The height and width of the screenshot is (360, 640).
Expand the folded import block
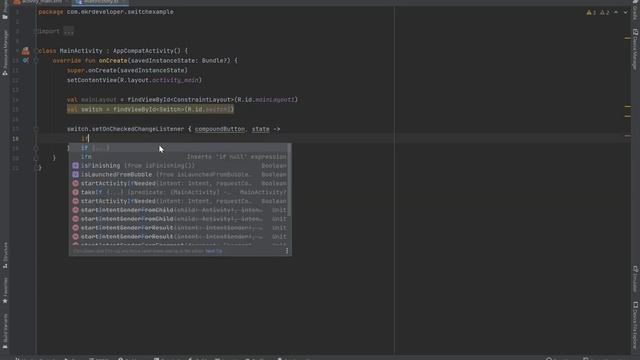(x=36, y=31)
